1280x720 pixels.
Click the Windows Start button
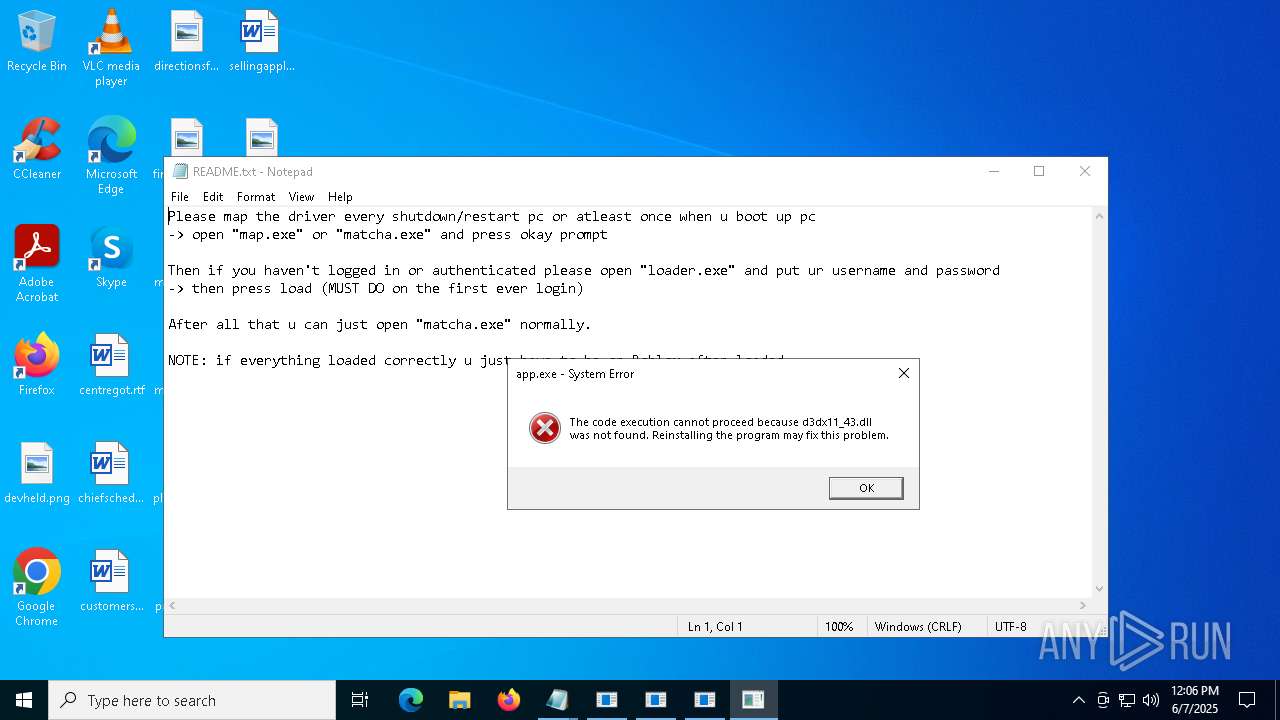24,700
